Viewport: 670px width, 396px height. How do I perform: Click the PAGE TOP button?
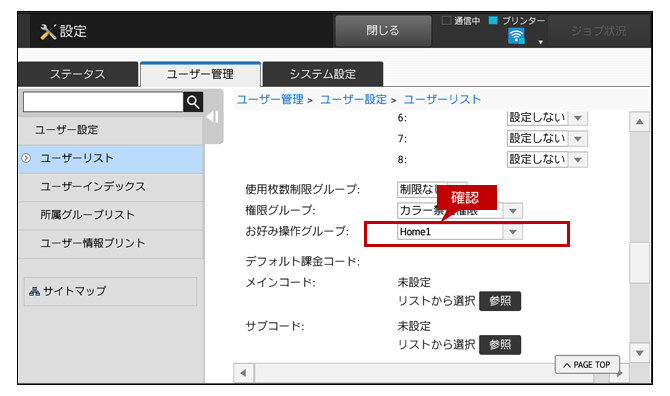(x=587, y=365)
